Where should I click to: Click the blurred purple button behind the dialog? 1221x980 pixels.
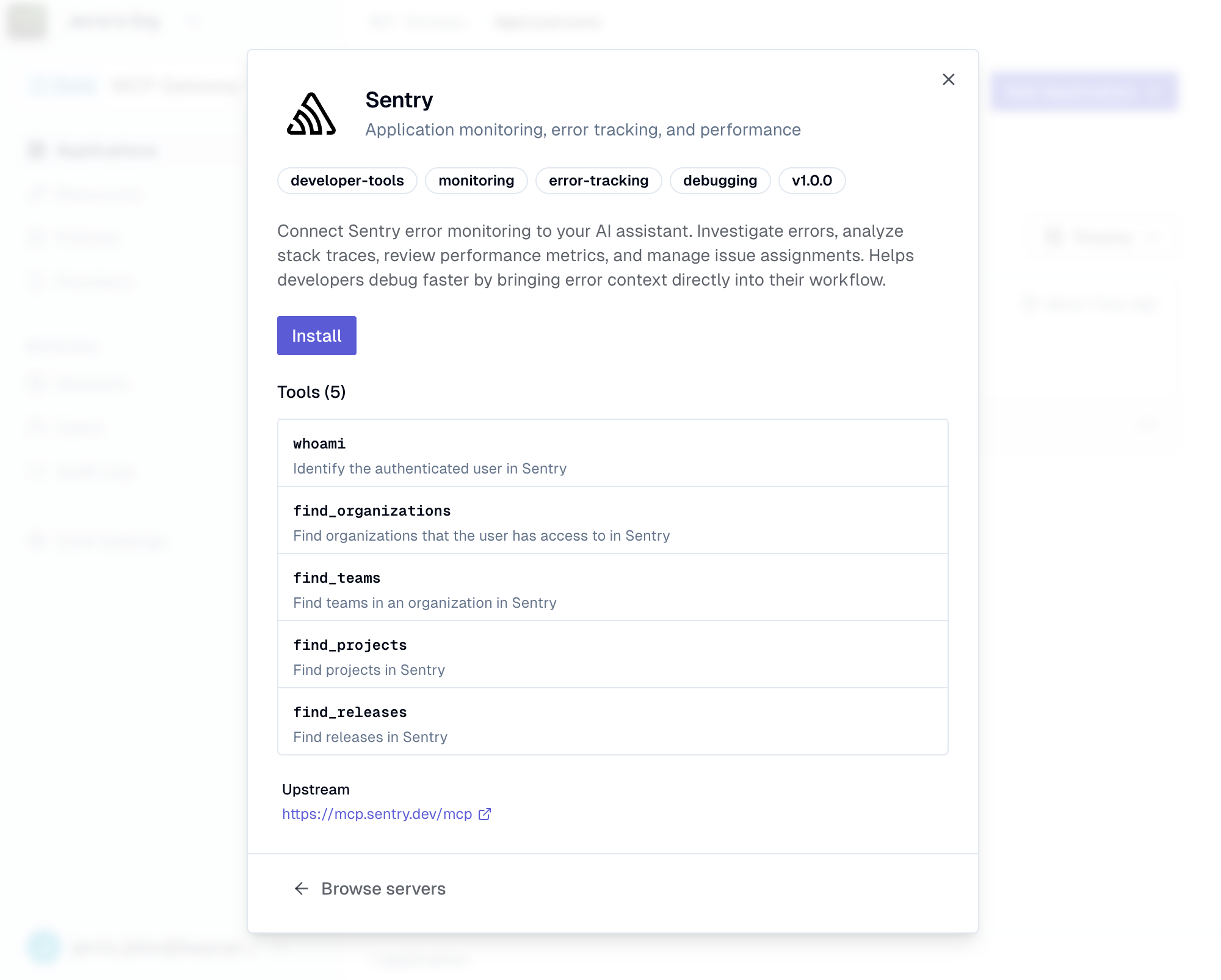pyautogui.click(x=1084, y=92)
